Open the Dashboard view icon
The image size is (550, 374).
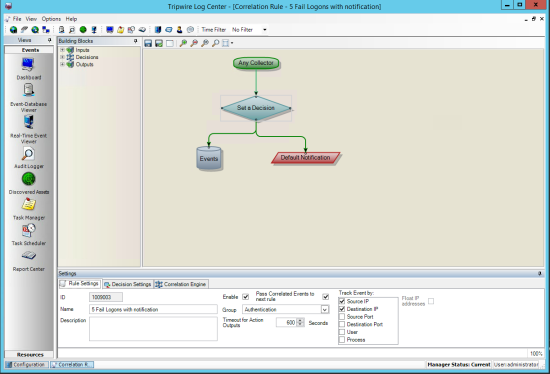coord(28,65)
